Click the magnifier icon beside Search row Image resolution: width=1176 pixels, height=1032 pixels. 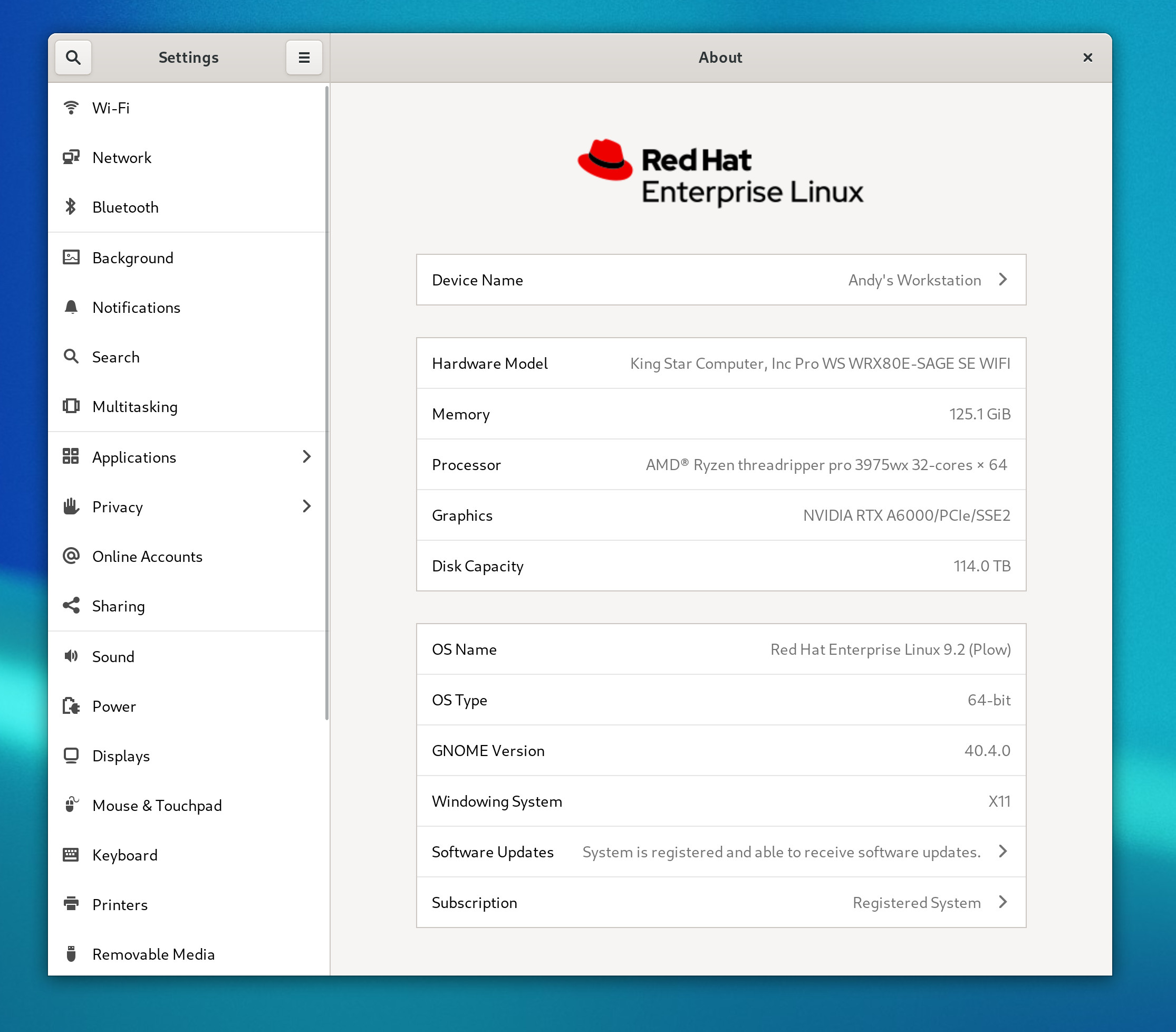pos(71,356)
